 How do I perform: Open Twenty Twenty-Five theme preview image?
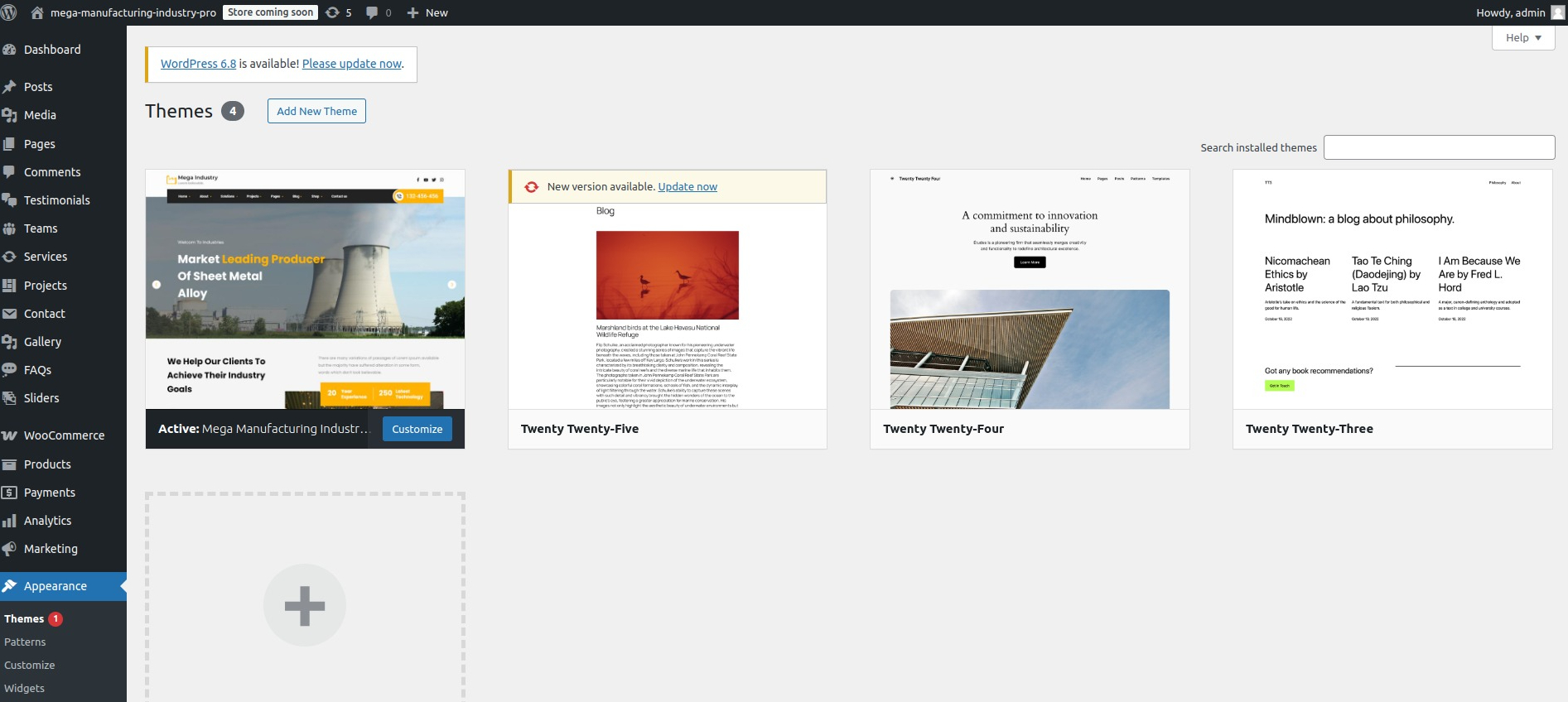pos(667,306)
